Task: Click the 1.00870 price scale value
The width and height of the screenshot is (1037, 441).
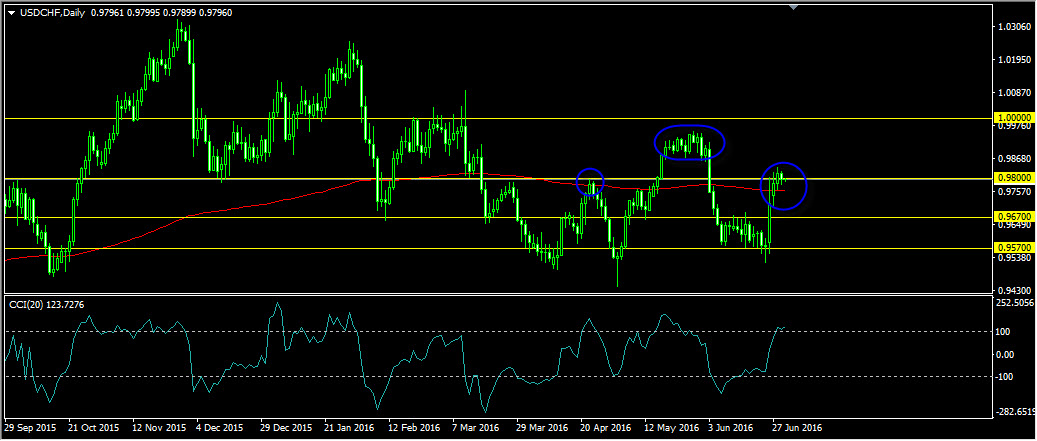Action: 1014,94
